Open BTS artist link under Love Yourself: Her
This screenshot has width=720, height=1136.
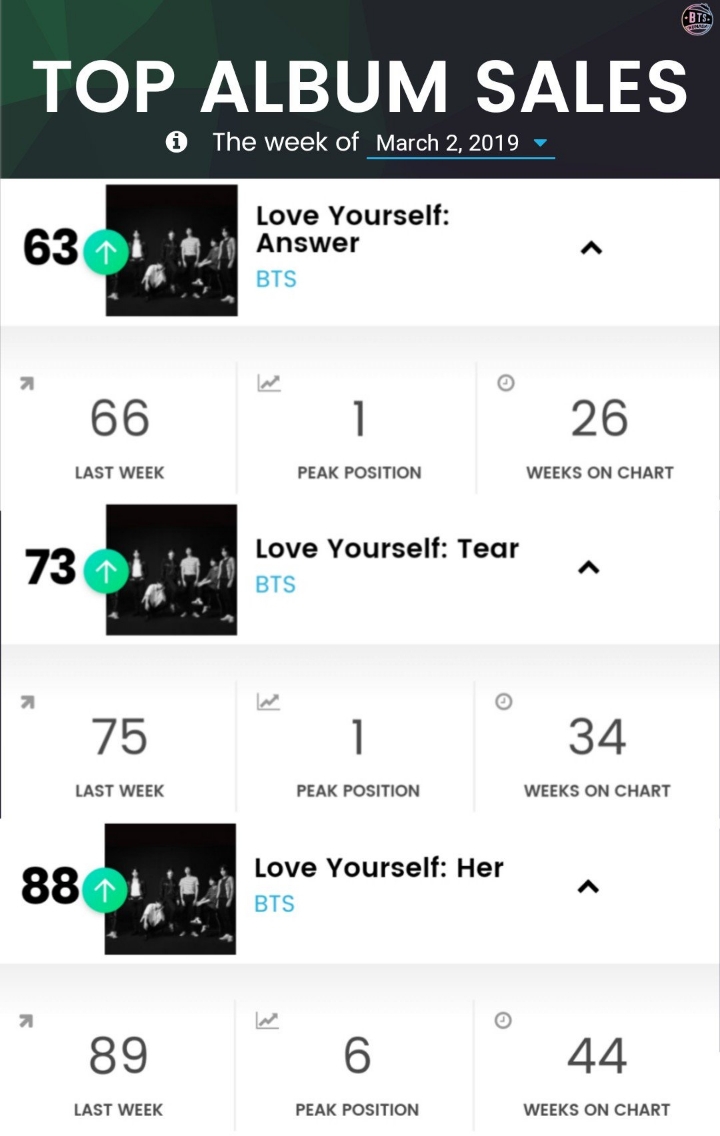275,903
